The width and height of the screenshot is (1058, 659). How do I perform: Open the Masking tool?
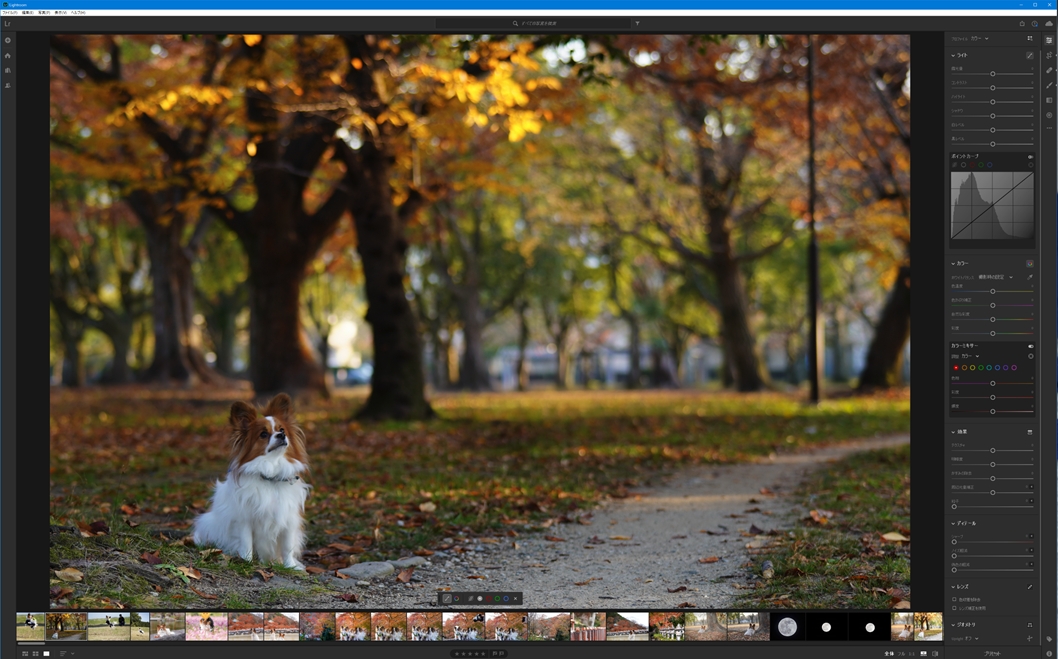click(1049, 86)
